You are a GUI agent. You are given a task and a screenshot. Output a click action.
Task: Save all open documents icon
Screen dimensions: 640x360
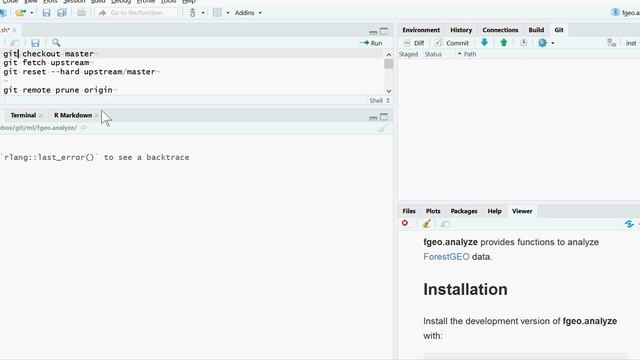(x=62, y=13)
